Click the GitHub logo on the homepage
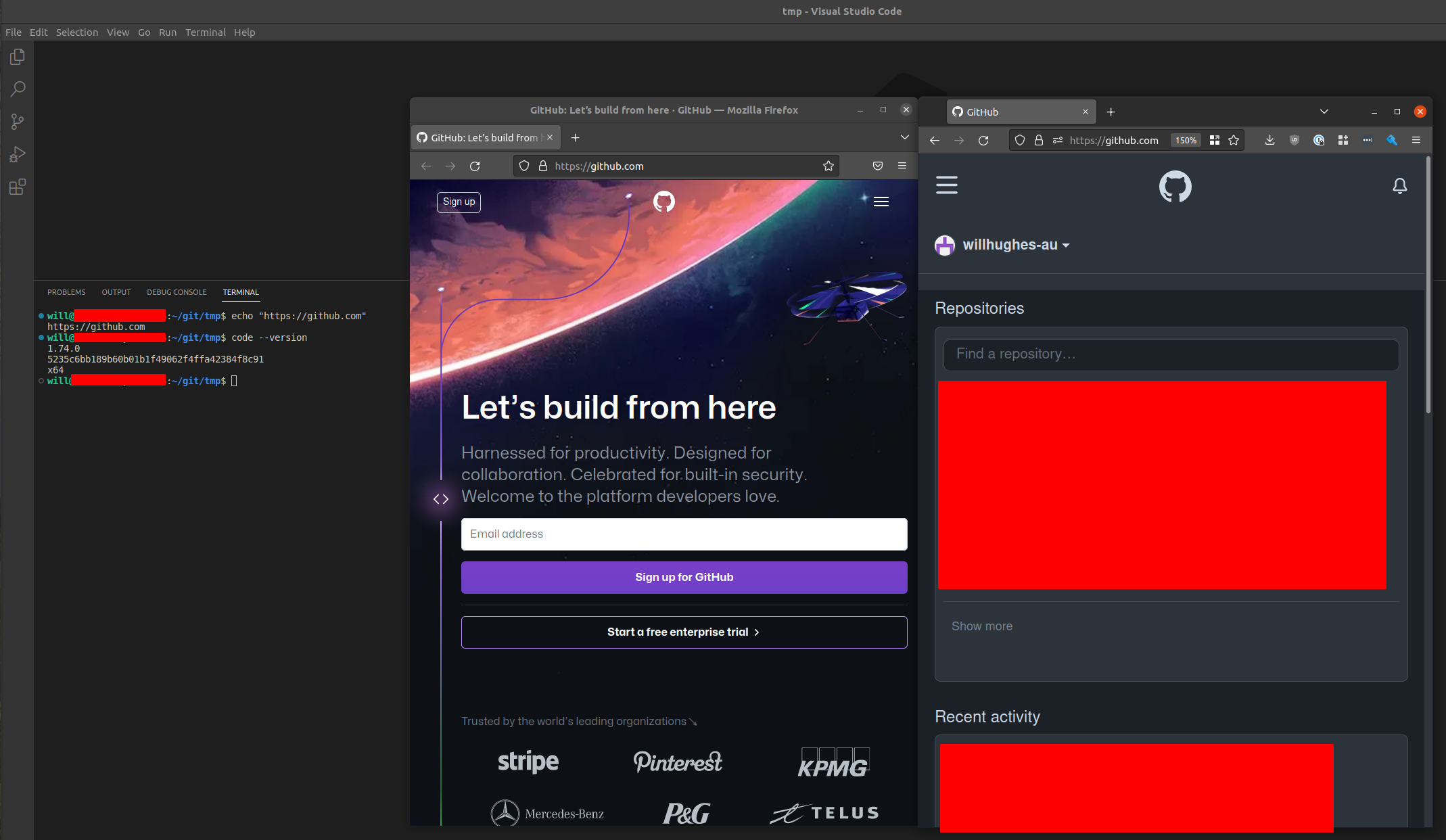 click(x=663, y=202)
